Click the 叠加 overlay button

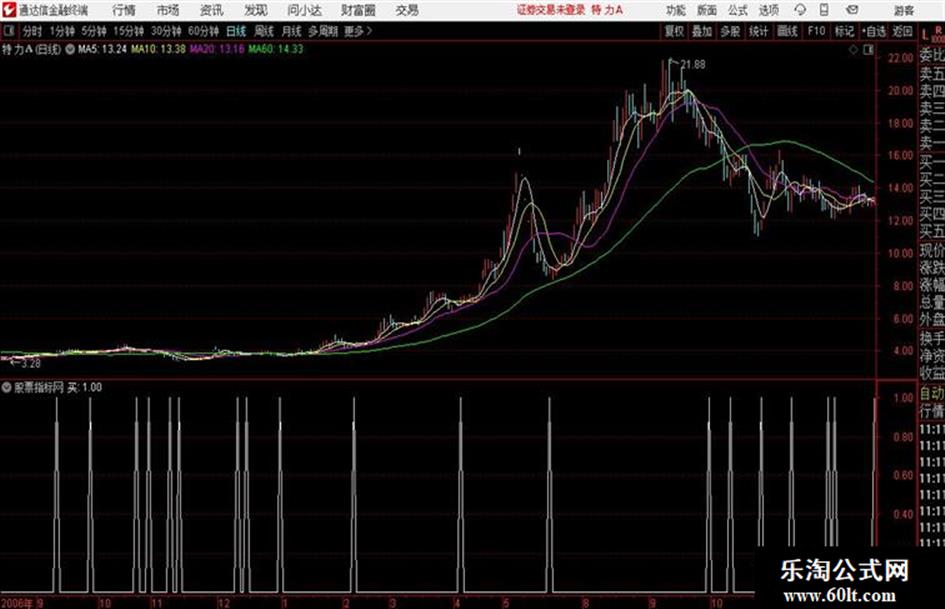(x=702, y=31)
